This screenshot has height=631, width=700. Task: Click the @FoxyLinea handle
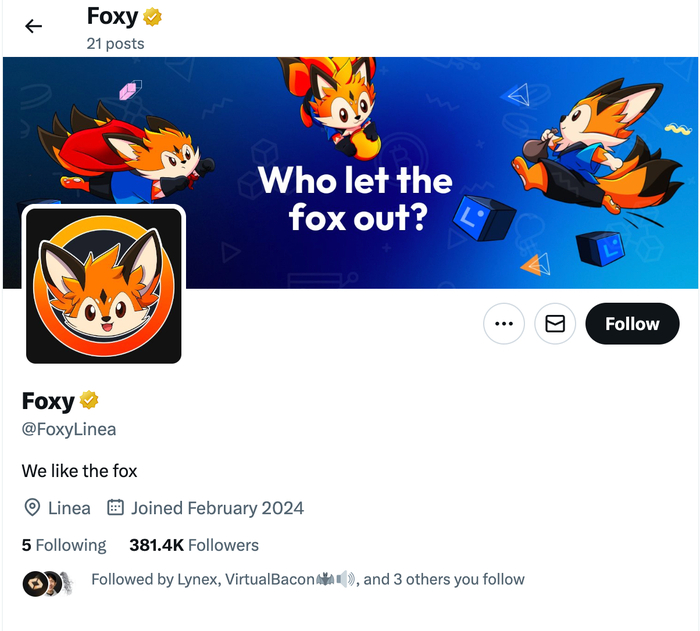tap(69, 429)
